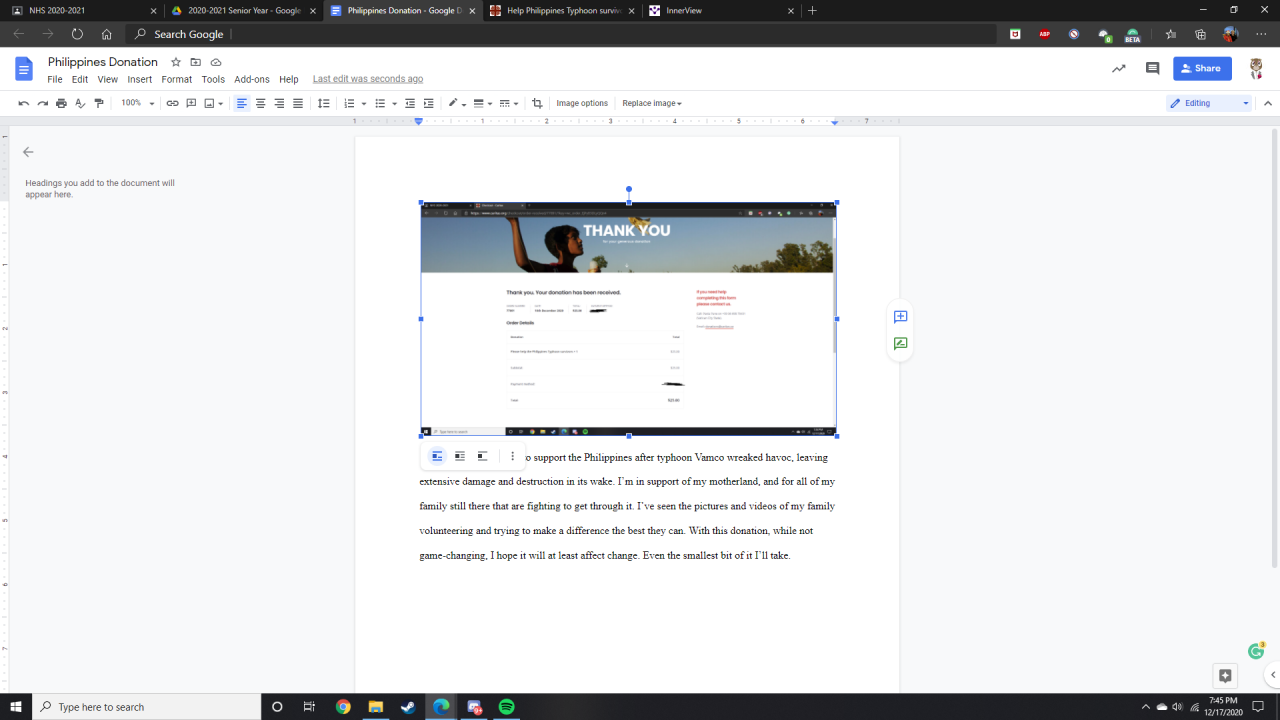
Task: Select the wrap text image option
Action: 460,456
